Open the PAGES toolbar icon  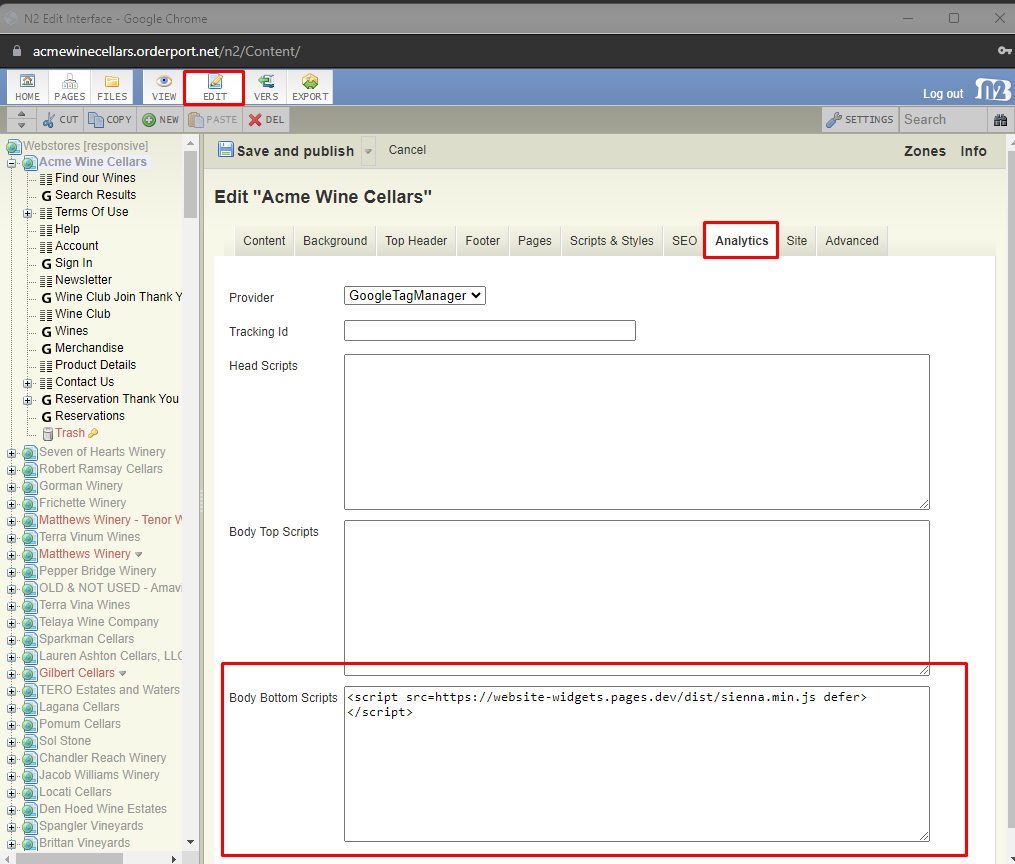pyautogui.click(x=69, y=87)
